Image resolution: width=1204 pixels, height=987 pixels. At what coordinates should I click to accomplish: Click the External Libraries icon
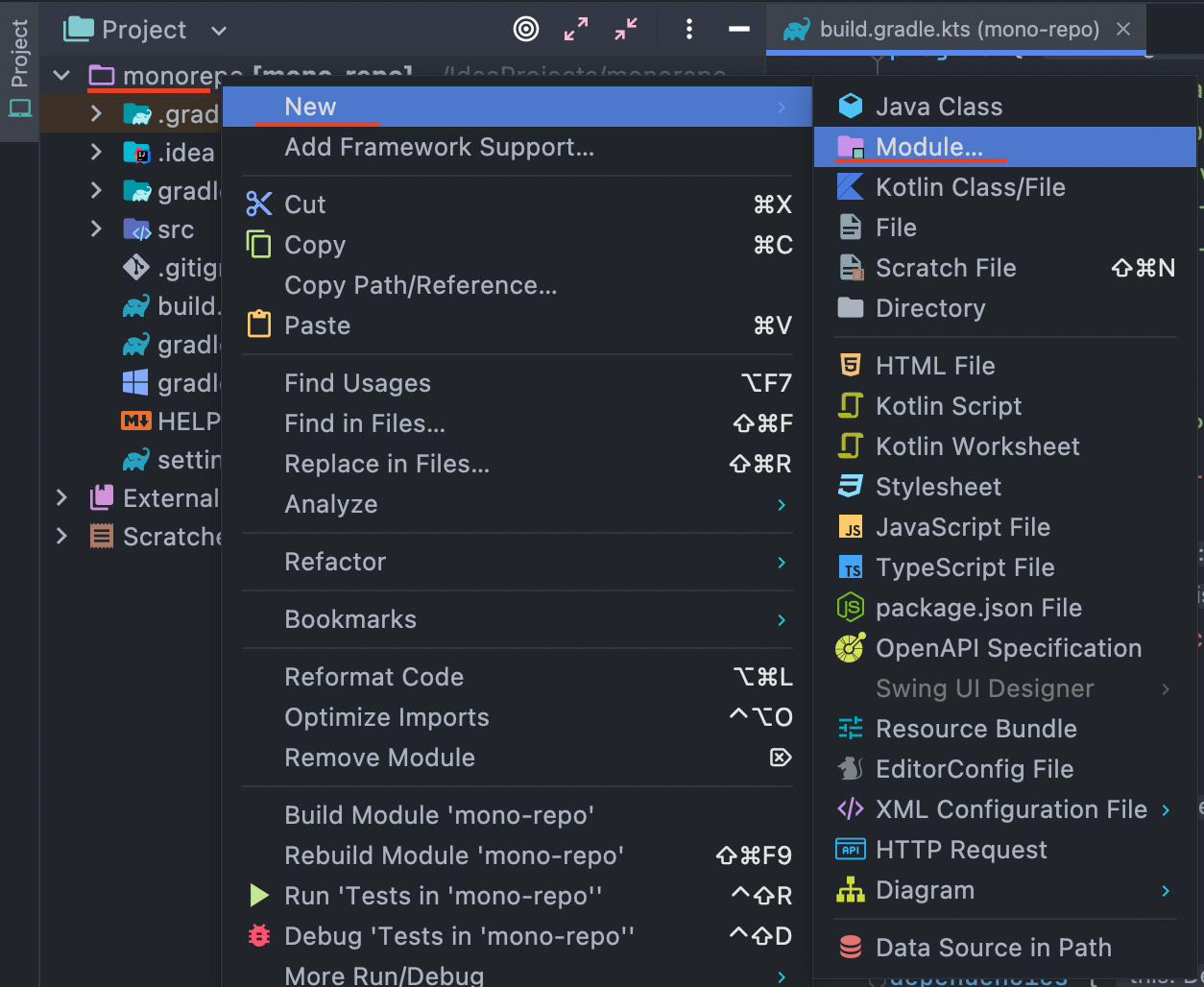click(101, 497)
